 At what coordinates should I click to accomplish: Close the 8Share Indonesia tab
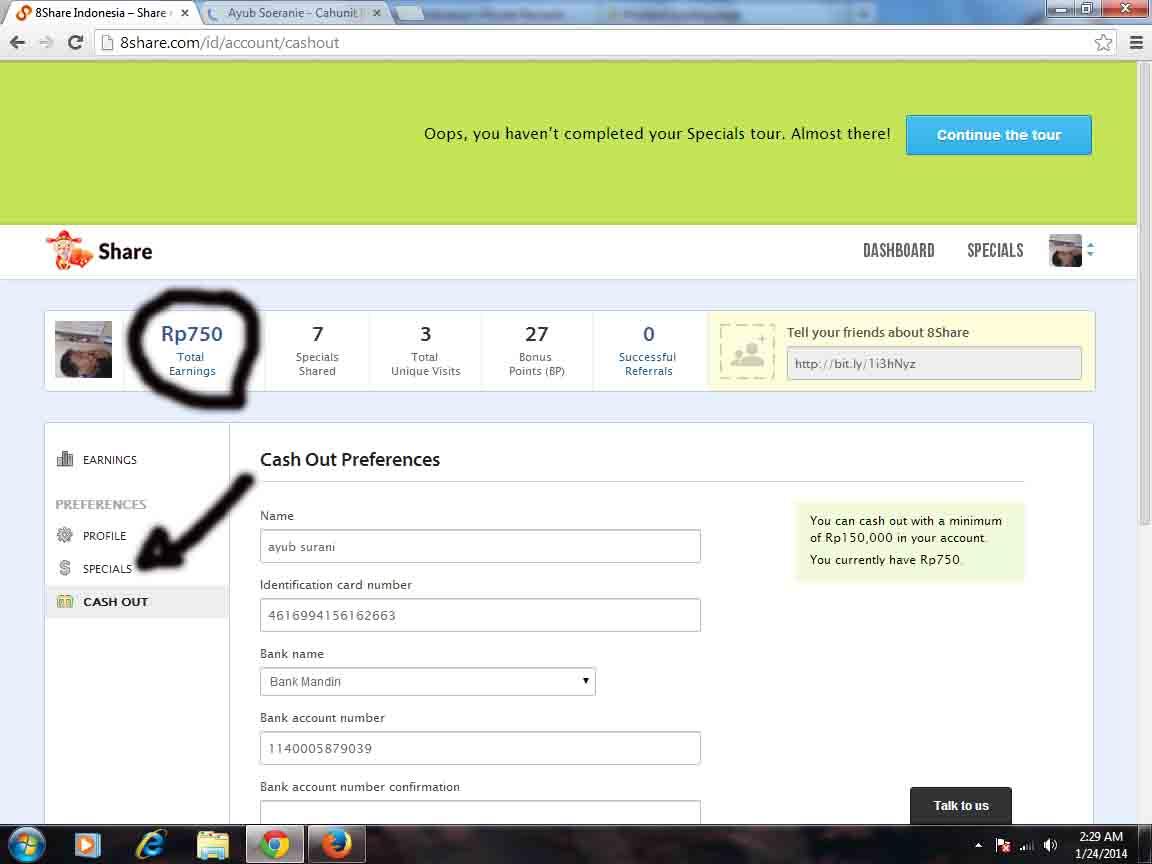pos(184,13)
